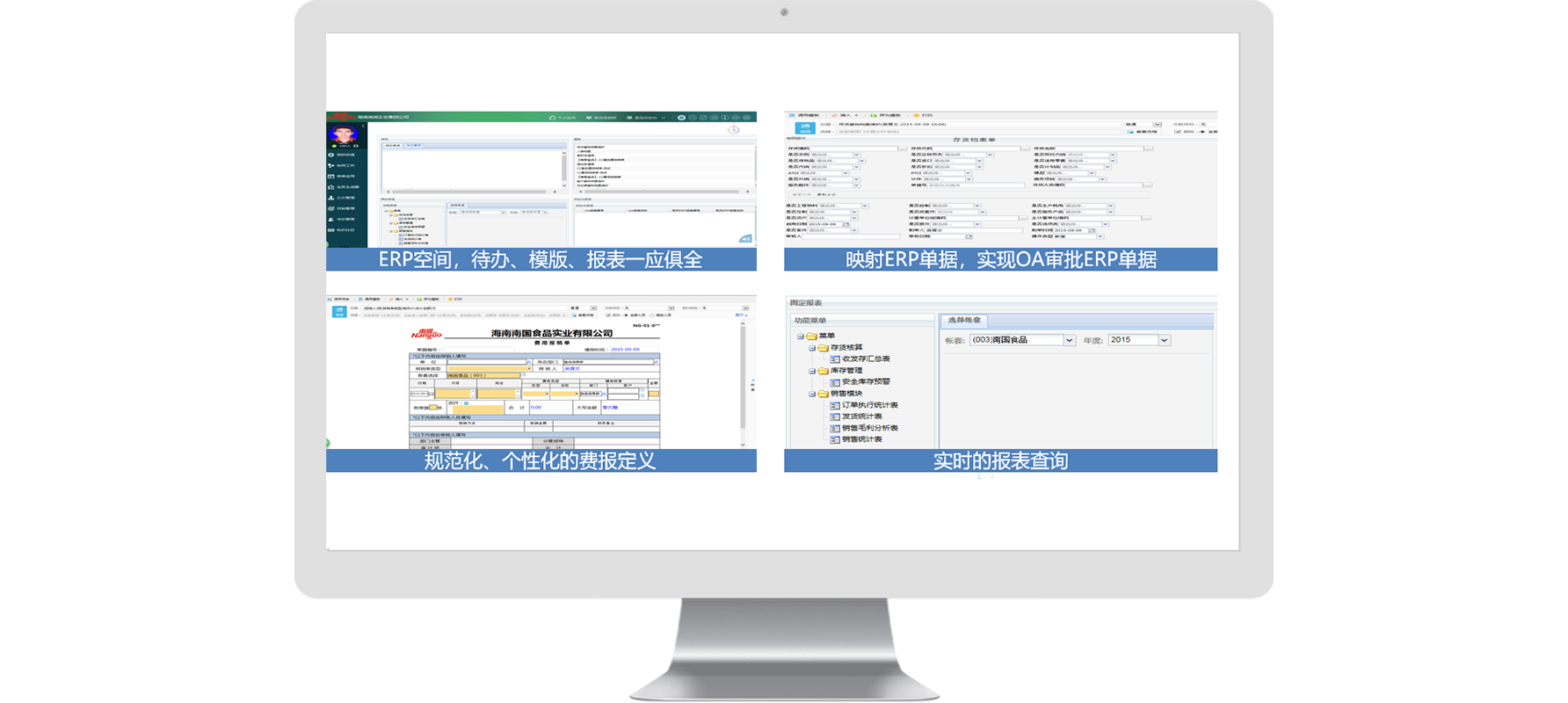Open the 订单执行统计表 report
Screen dimensions: 1568x703
(868, 405)
